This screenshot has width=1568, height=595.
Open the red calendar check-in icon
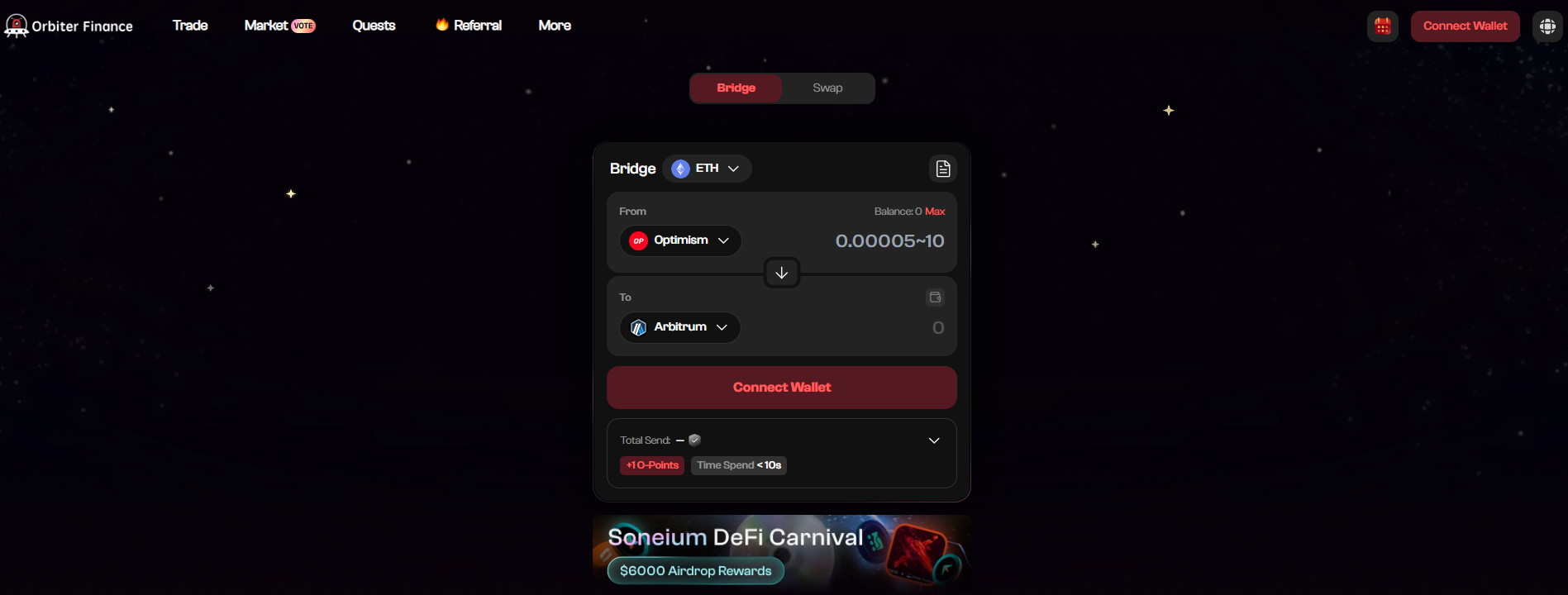pos(1383,26)
